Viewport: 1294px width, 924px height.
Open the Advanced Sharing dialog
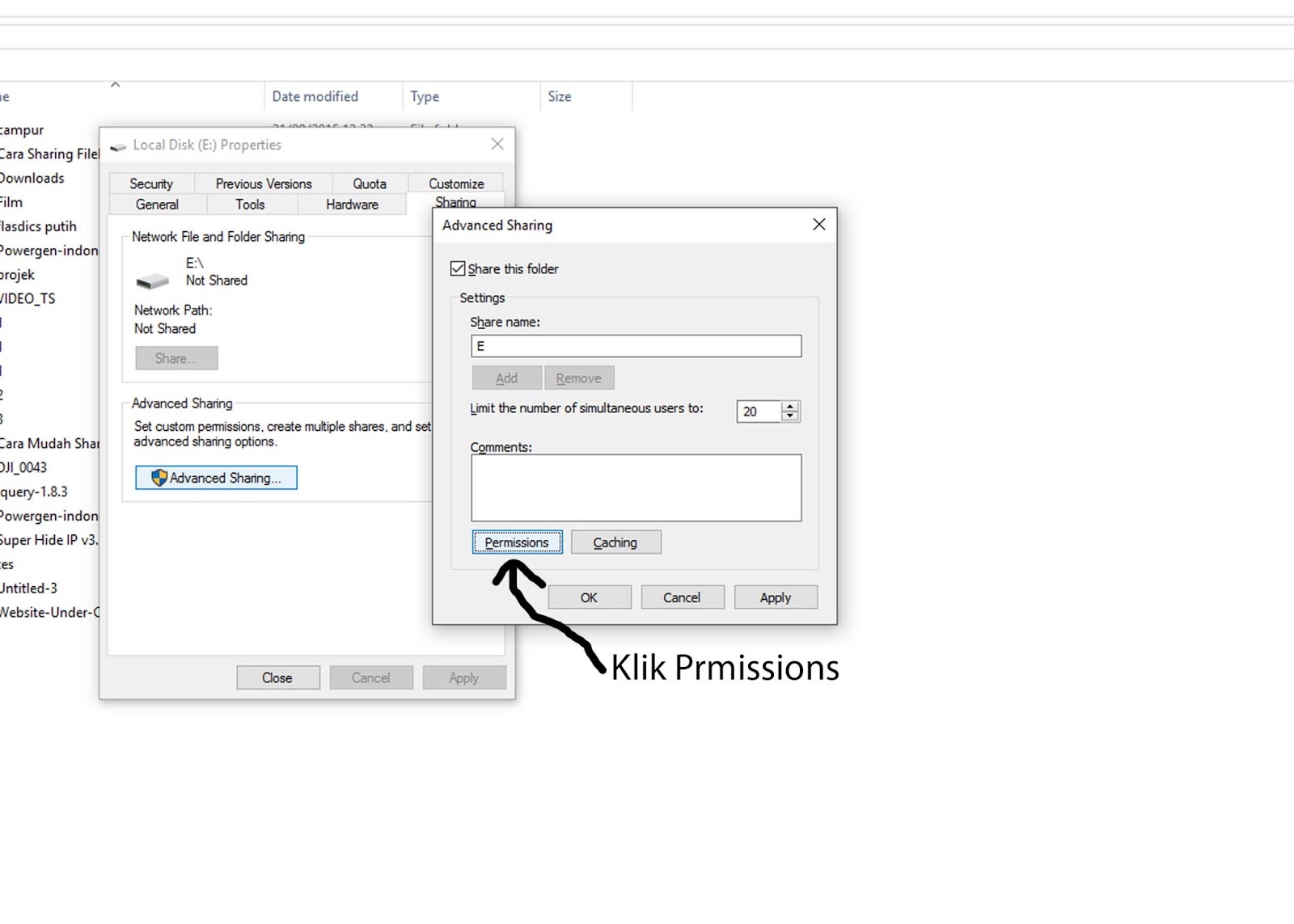[x=215, y=477]
